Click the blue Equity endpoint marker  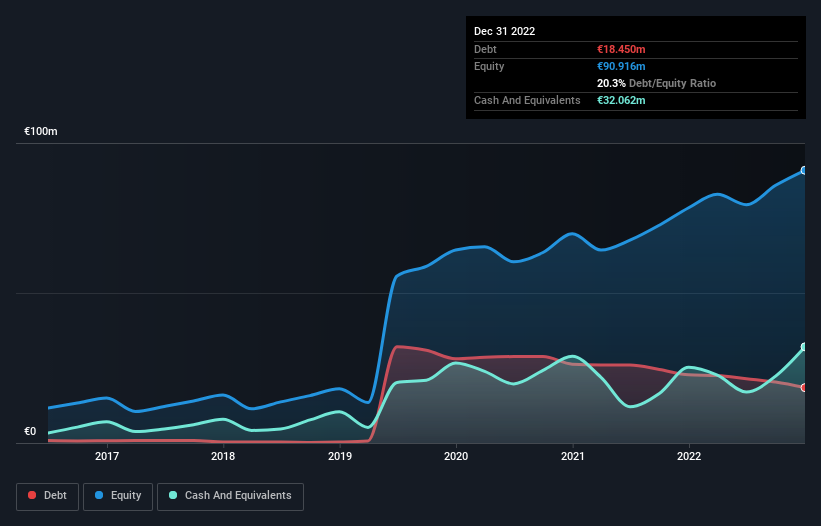pos(804,171)
